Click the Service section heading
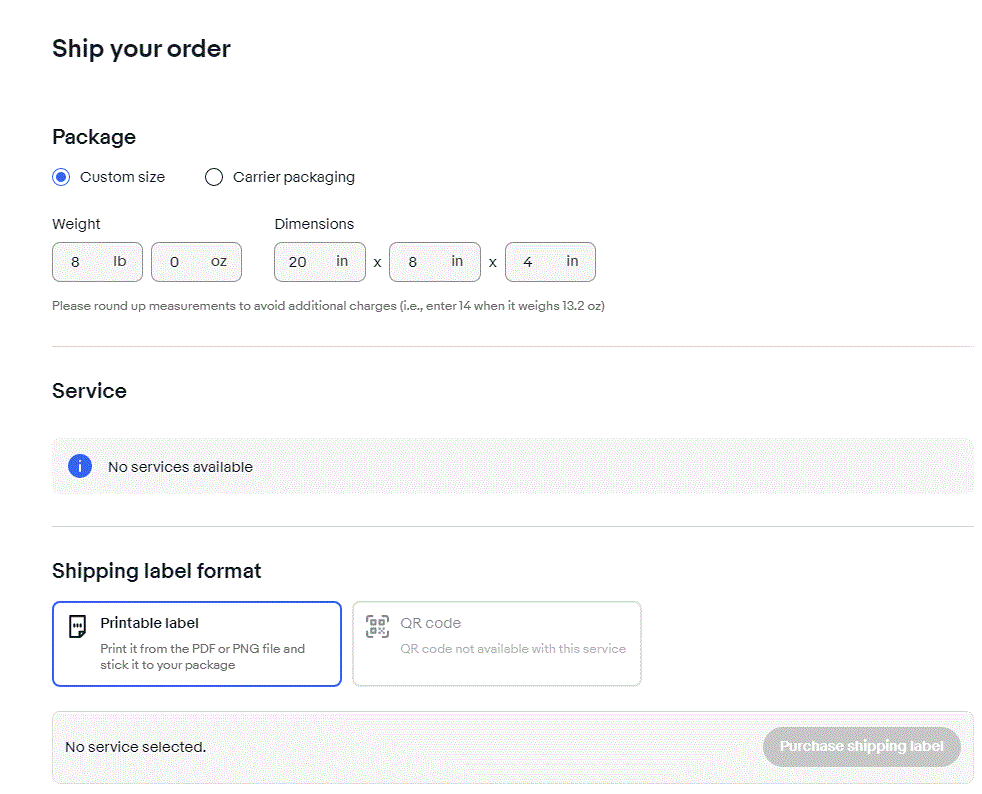Viewport: 982px width, 794px height. 89,391
